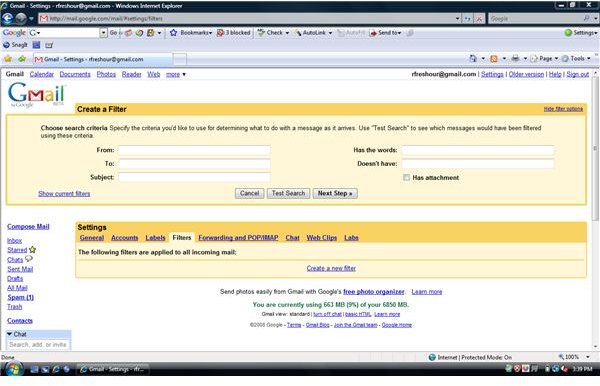This screenshot has width=600, height=386.
Task: Click the Print icon in command bar
Action: point(515,59)
